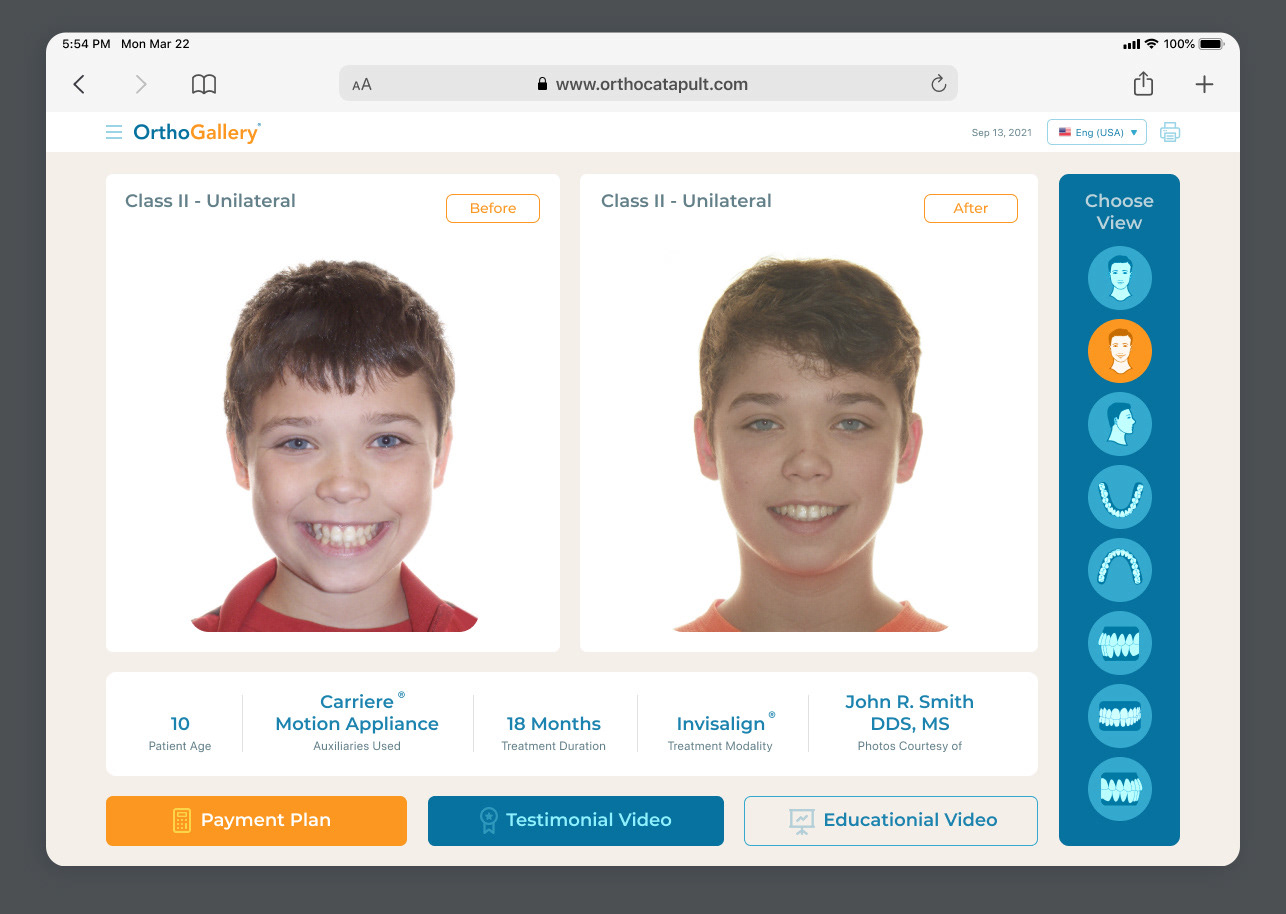Click the Carriere Motion Appliance text

point(357,713)
